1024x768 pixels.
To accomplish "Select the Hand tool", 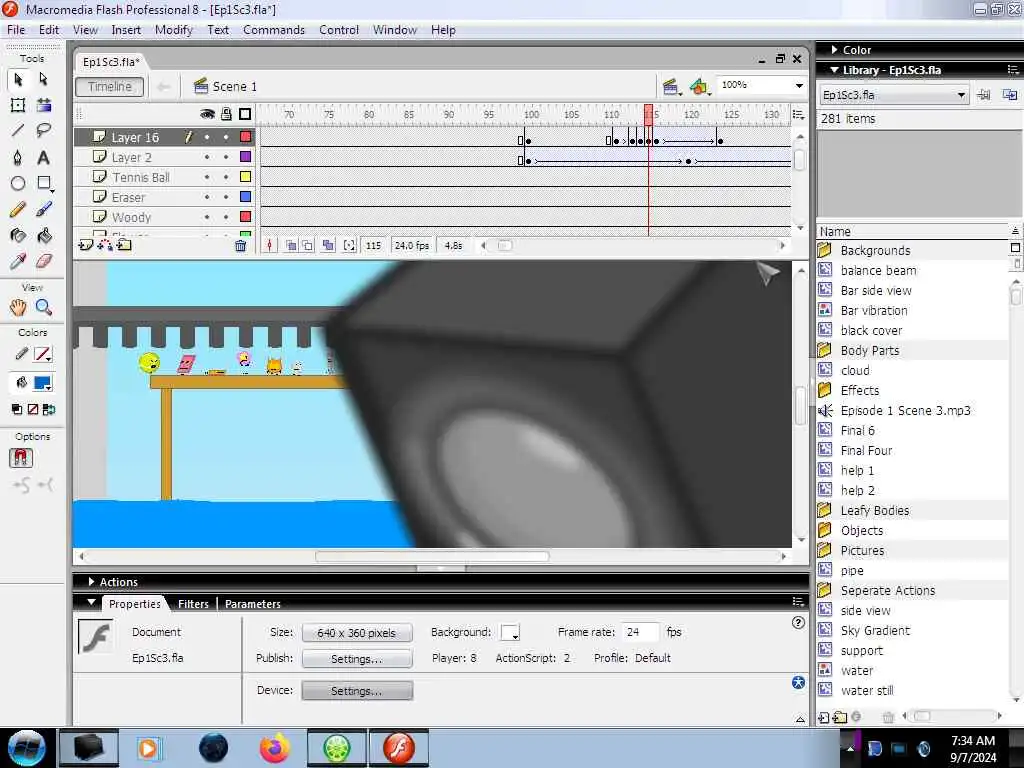I will (18, 307).
